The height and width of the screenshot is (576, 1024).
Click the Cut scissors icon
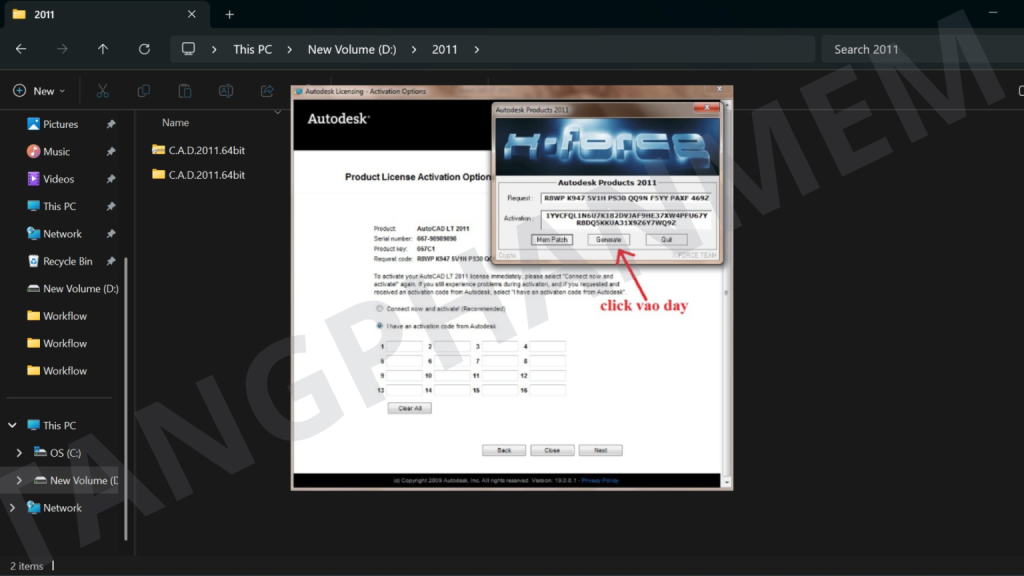102,91
